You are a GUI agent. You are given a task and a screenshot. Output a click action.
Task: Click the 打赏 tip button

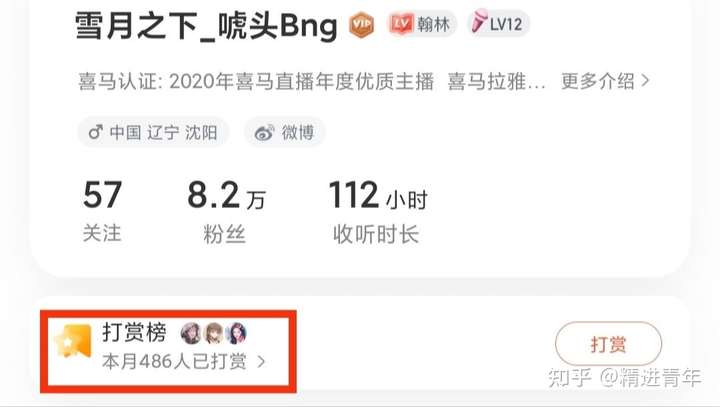click(608, 344)
